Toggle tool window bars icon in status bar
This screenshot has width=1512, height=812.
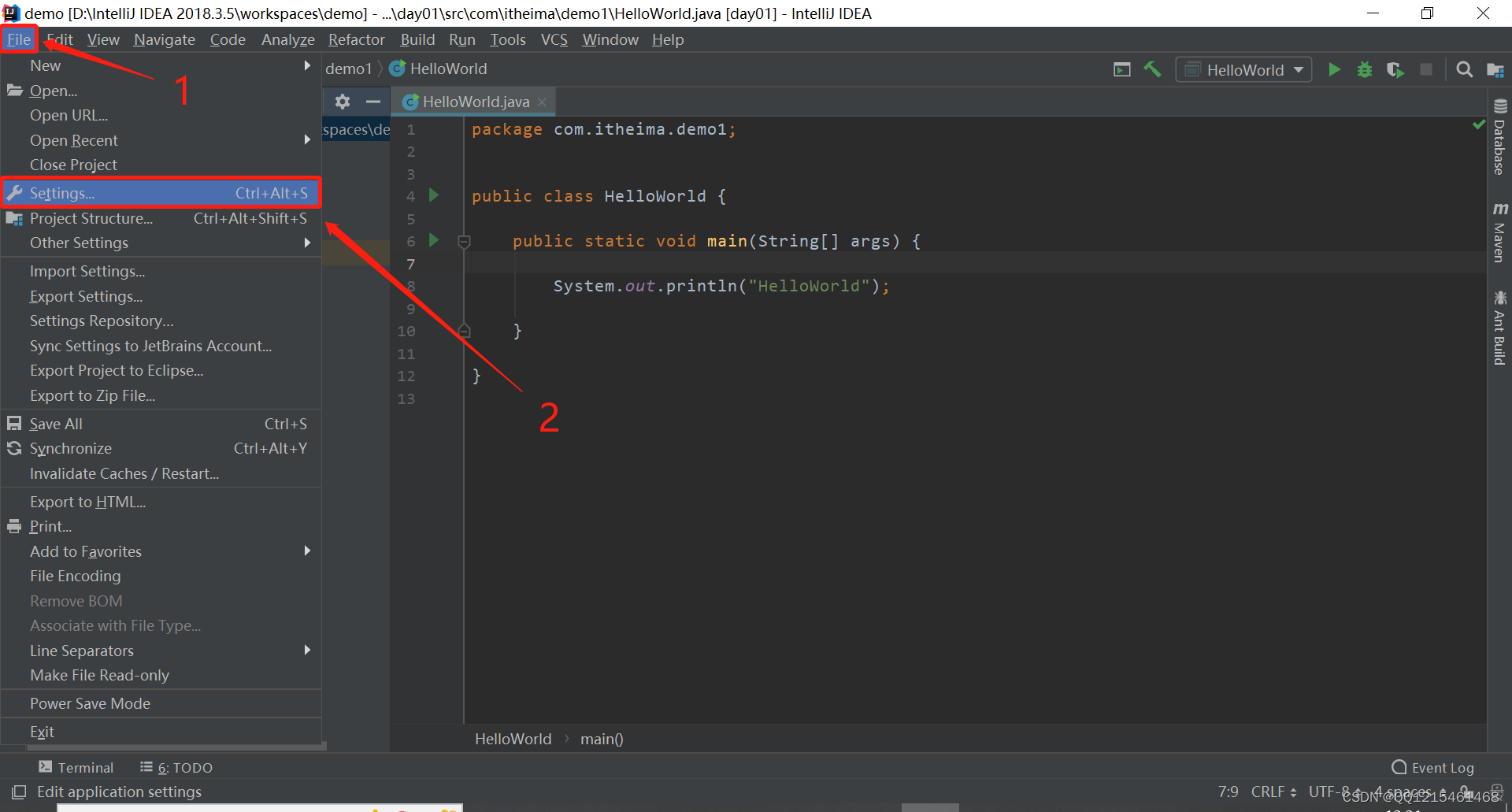19,792
